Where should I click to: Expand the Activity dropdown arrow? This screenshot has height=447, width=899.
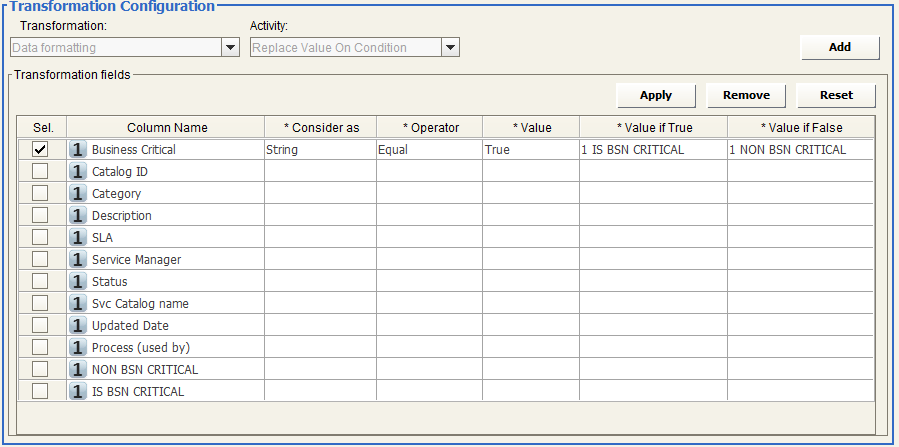pyautogui.click(x=450, y=47)
